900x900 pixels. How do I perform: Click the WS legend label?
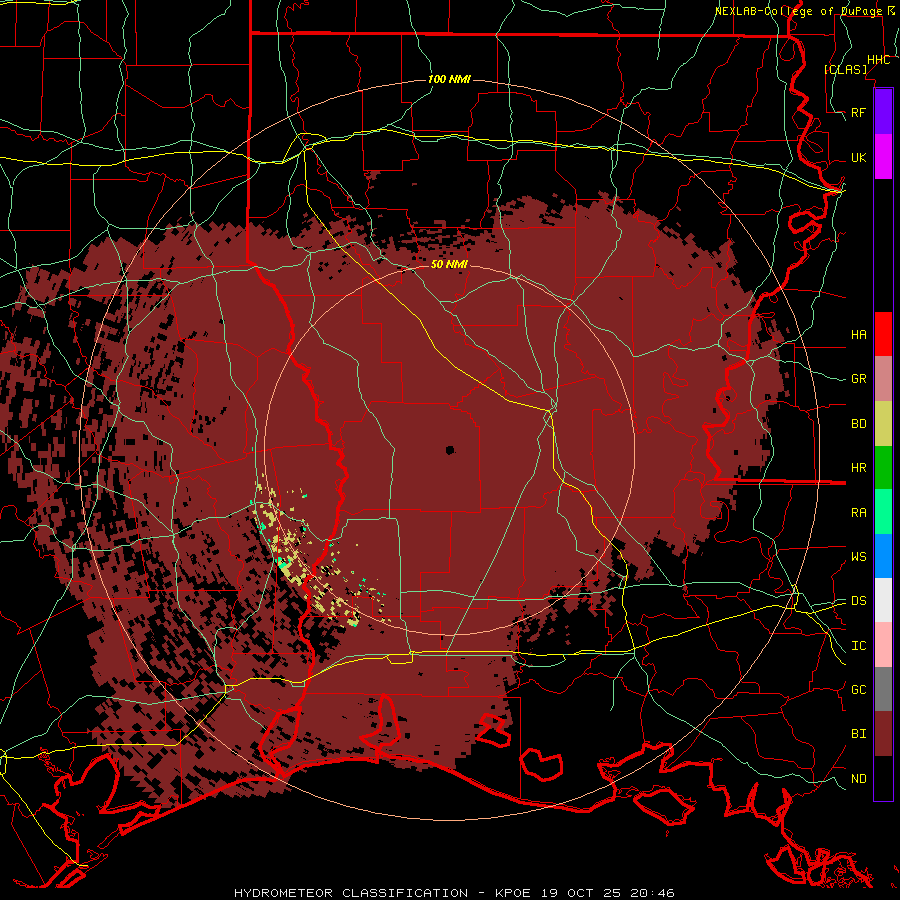[x=858, y=557]
